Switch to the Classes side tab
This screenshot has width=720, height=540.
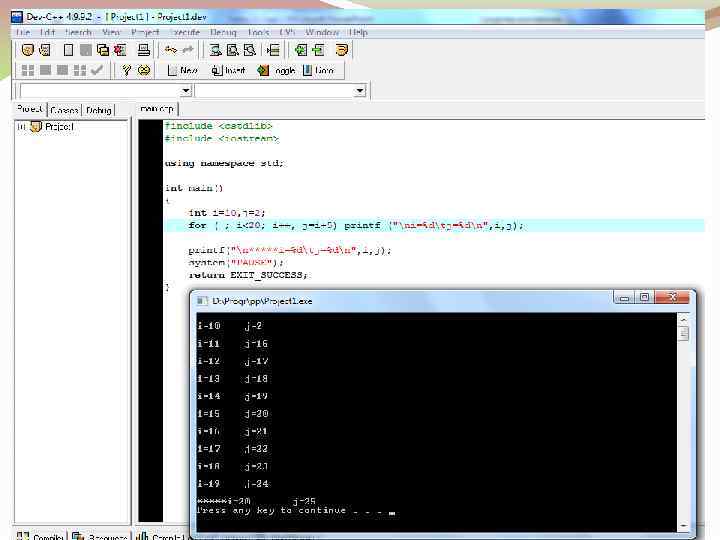pyautogui.click(x=64, y=110)
